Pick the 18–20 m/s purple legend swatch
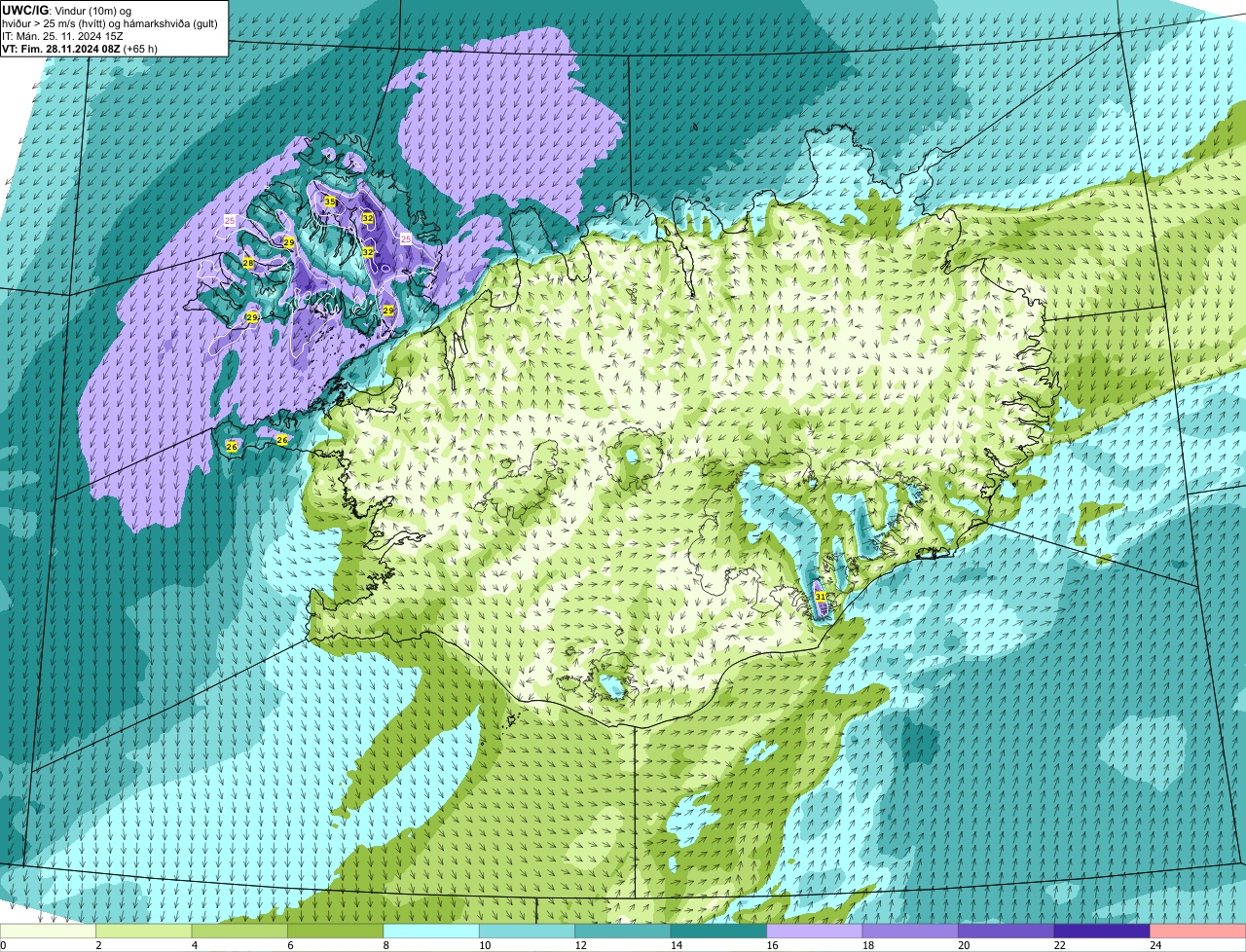The image size is (1246, 952). pyautogui.click(x=910, y=932)
